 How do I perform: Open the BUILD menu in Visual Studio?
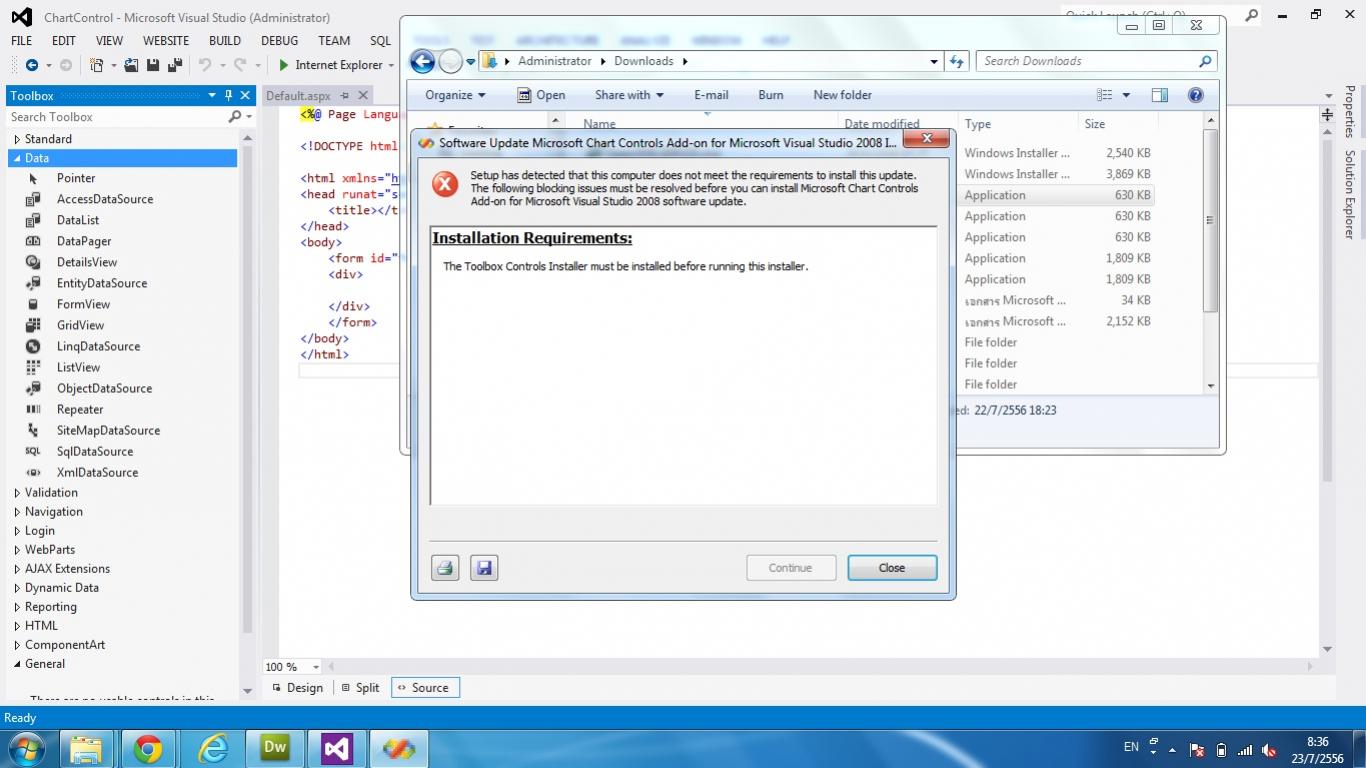pos(225,41)
